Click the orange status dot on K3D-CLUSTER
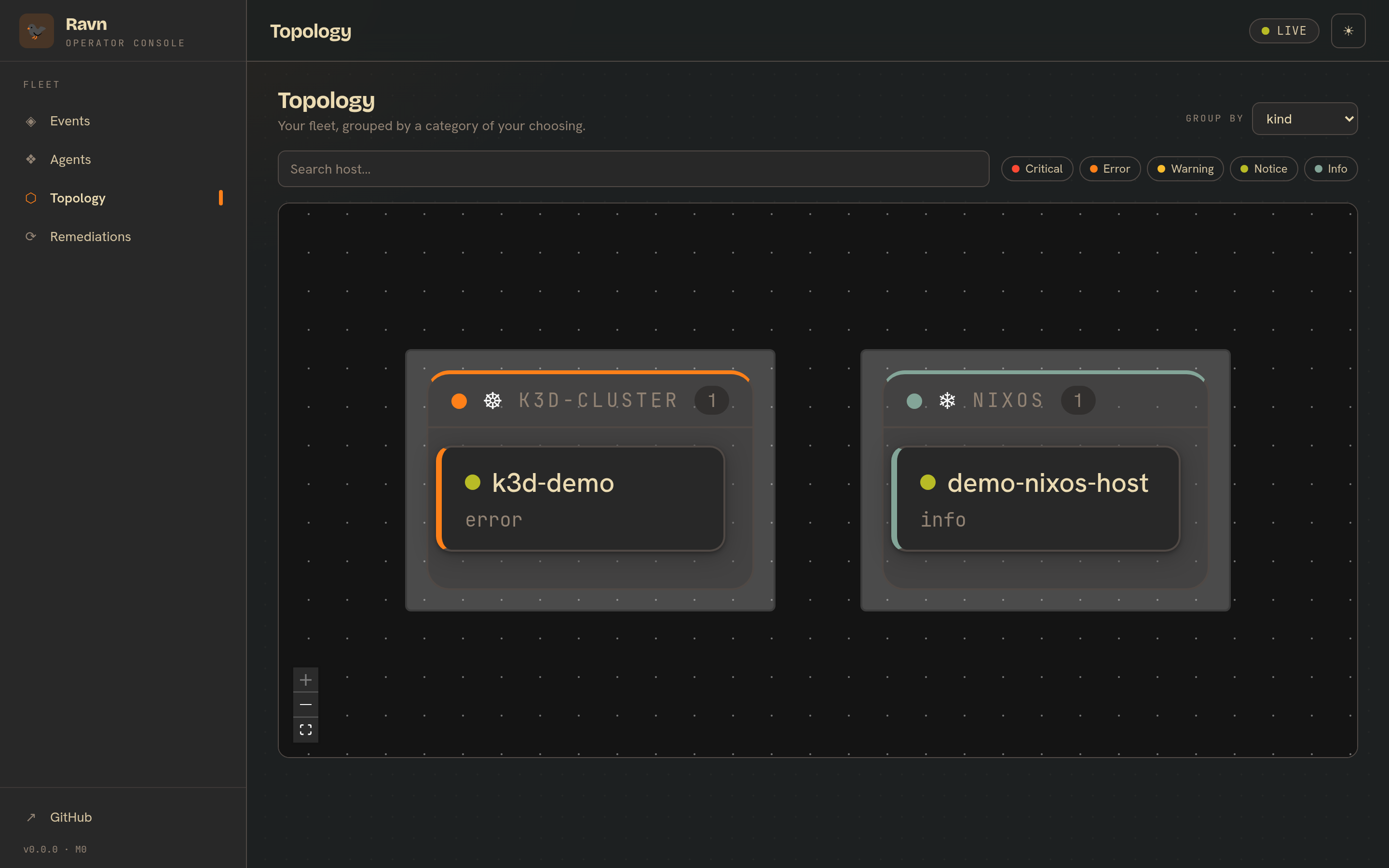This screenshot has height=868, width=1389. tap(459, 401)
